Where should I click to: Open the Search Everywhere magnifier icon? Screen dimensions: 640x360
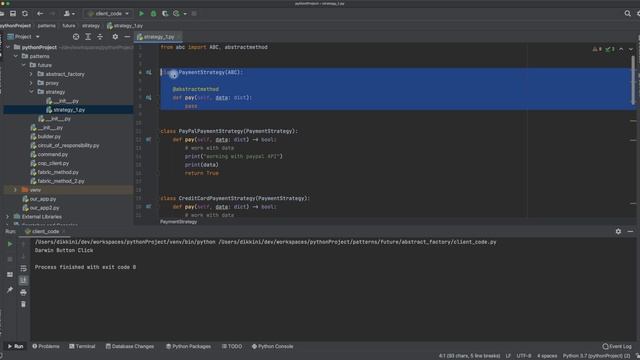pos(627,13)
